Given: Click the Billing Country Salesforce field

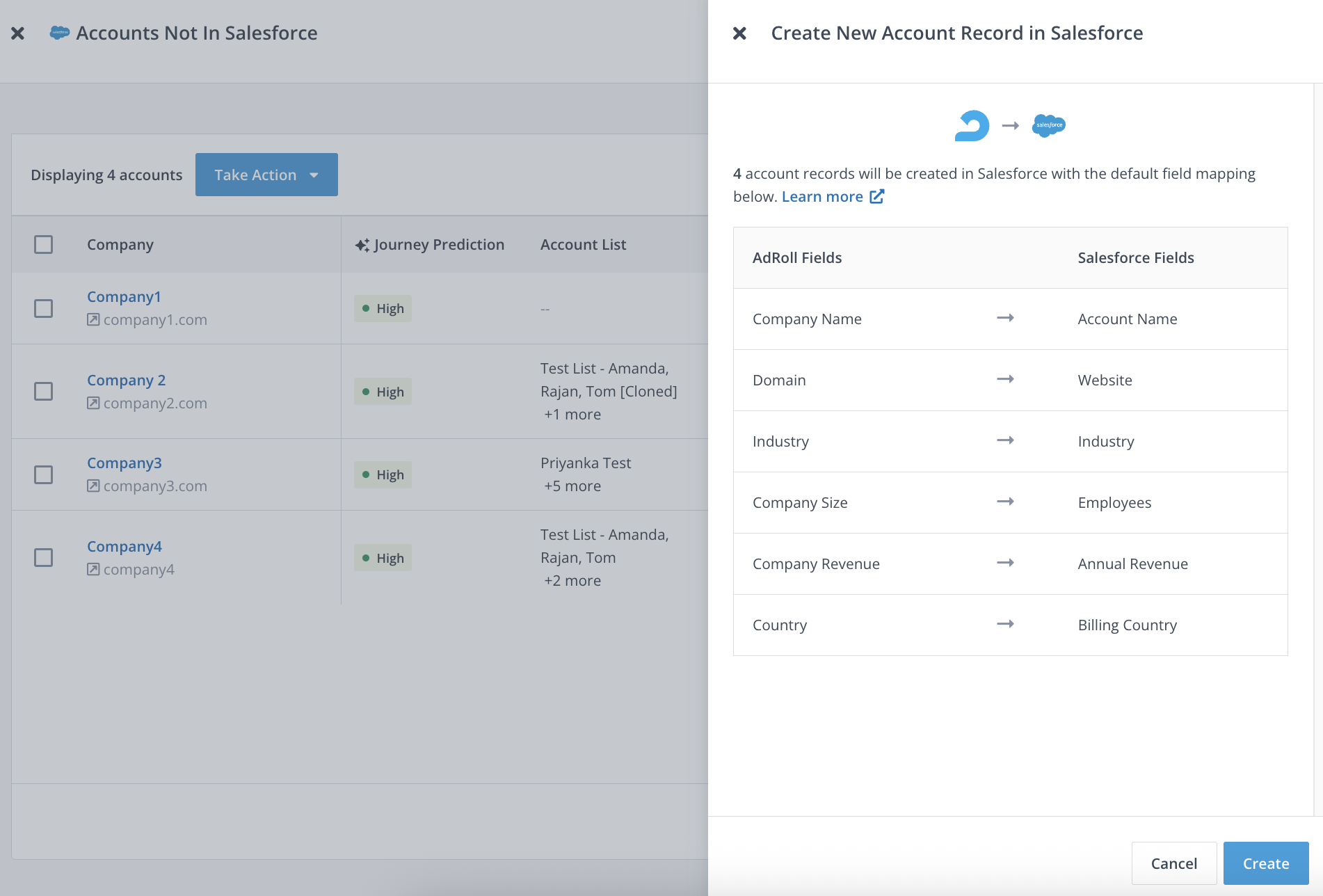Looking at the screenshot, I should [x=1128, y=625].
